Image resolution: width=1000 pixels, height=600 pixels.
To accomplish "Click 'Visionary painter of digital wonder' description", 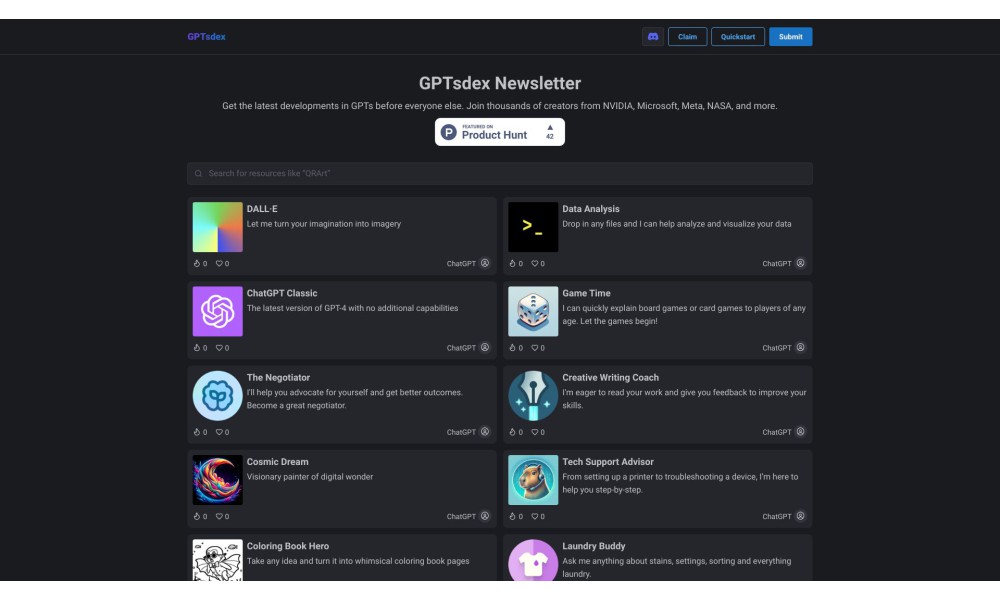I will click(x=310, y=476).
